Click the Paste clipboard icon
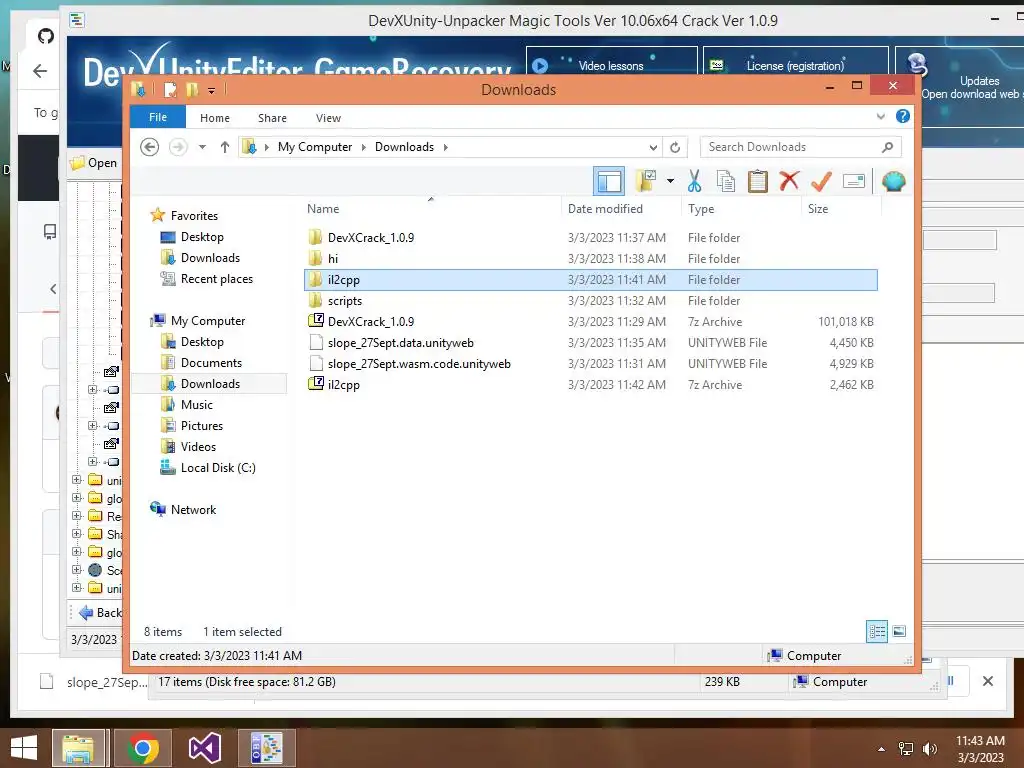This screenshot has width=1024, height=768. pyautogui.click(x=757, y=181)
